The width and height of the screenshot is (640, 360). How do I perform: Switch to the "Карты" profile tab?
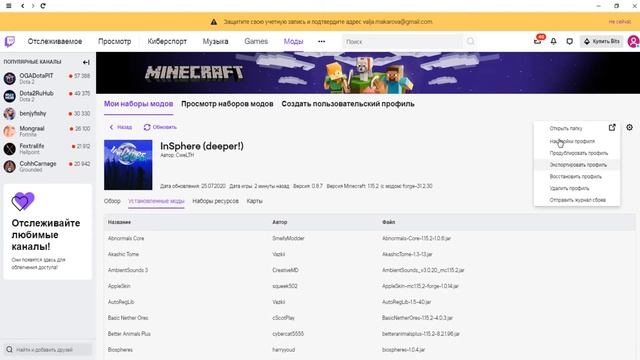254,201
